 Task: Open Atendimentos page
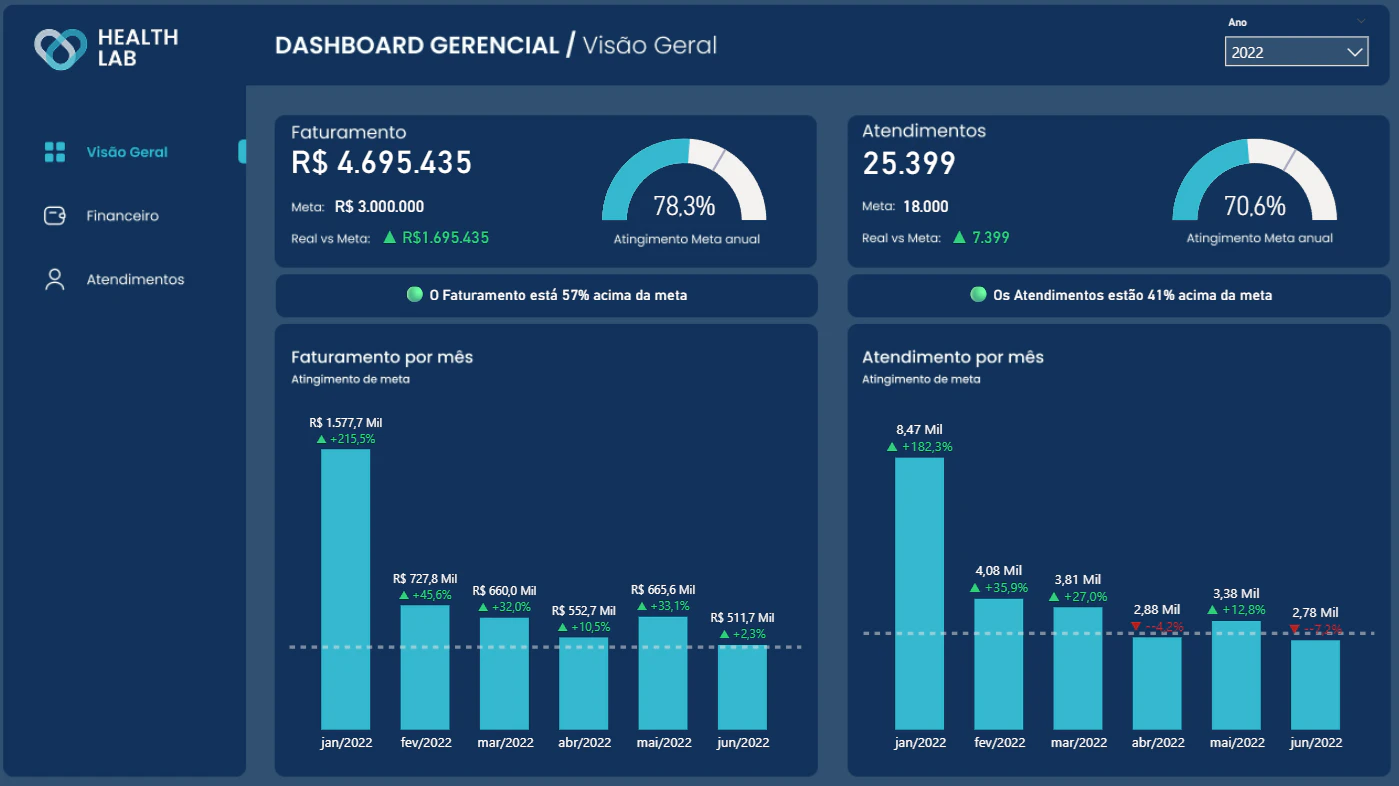[135, 279]
